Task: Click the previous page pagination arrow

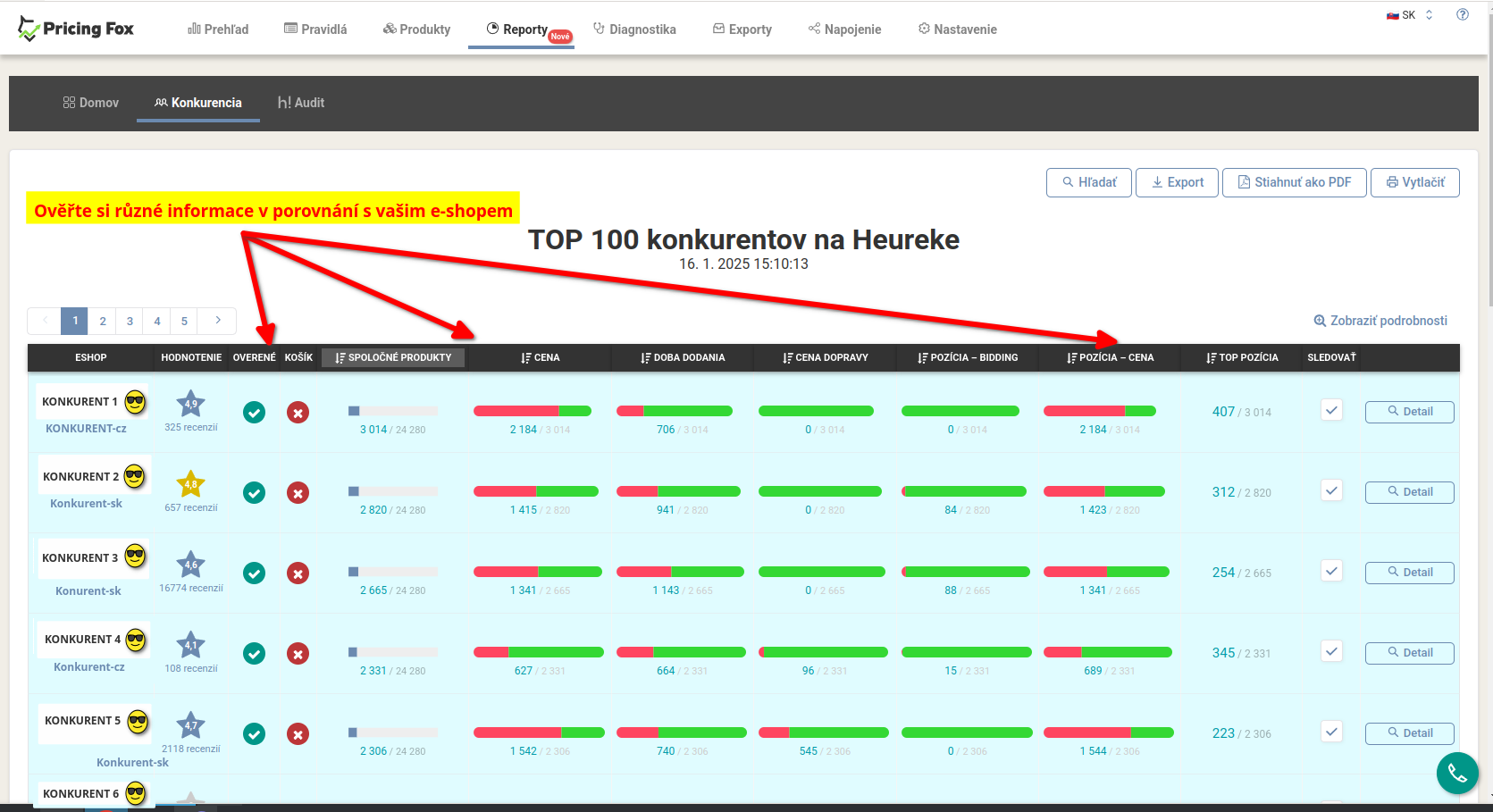Action: tap(45, 321)
